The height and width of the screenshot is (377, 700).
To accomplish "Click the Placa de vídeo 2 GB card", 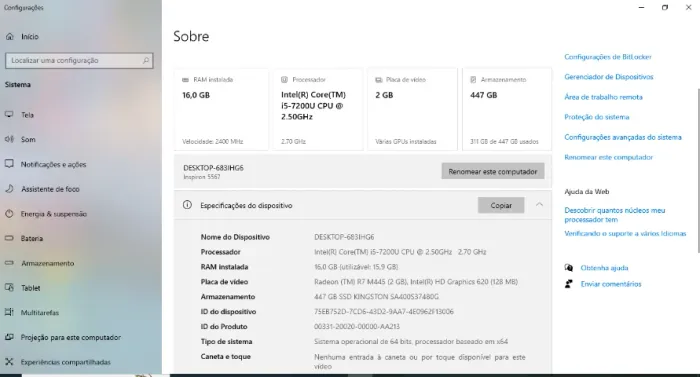I will (412, 109).
